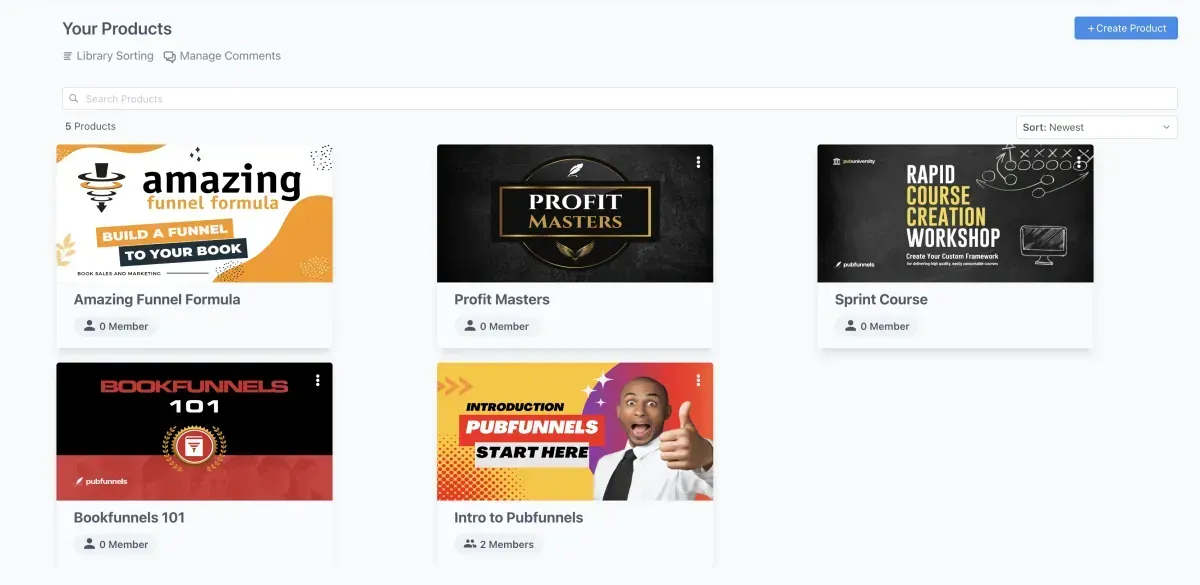
Task: Click the chevron arrow in Sort dropdown
Action: (x=1166, y=127)
